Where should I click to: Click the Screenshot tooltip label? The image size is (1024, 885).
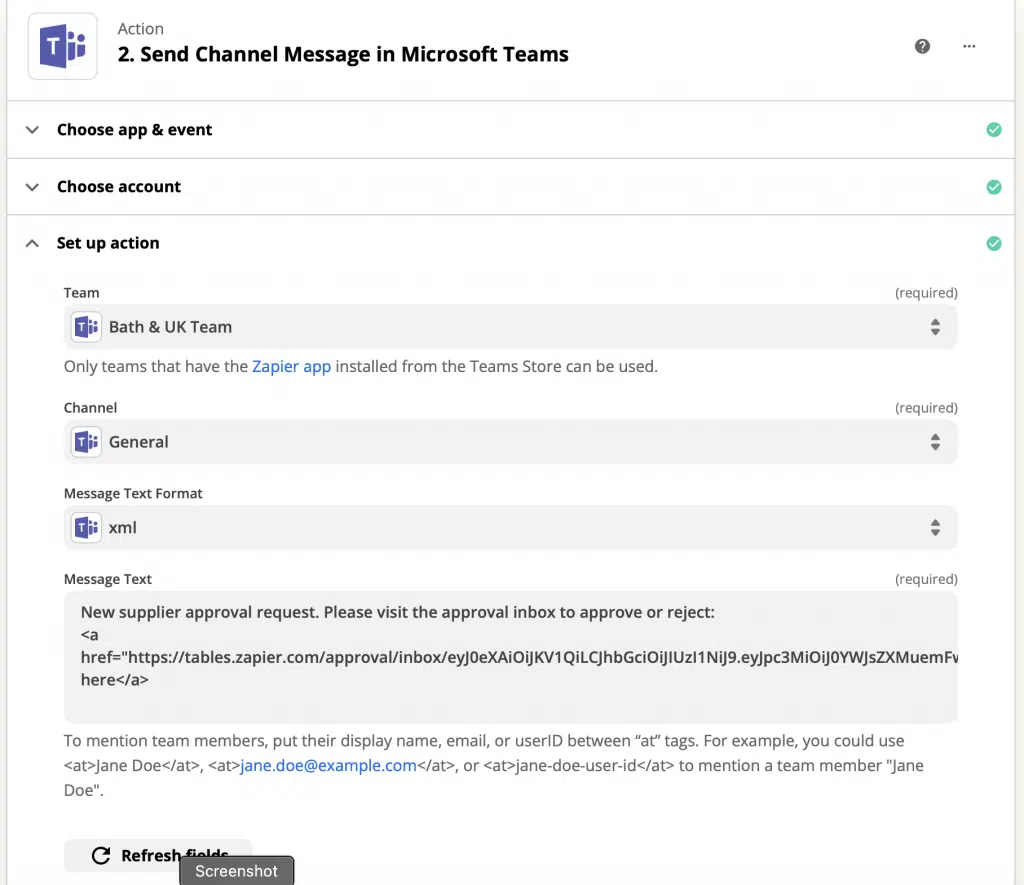[x=236, y=871]
